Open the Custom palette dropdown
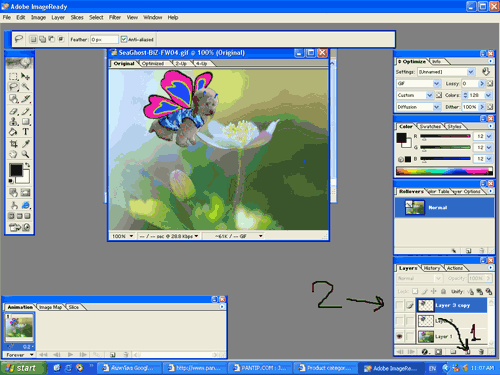500x375 pixels. coord(429,95)
